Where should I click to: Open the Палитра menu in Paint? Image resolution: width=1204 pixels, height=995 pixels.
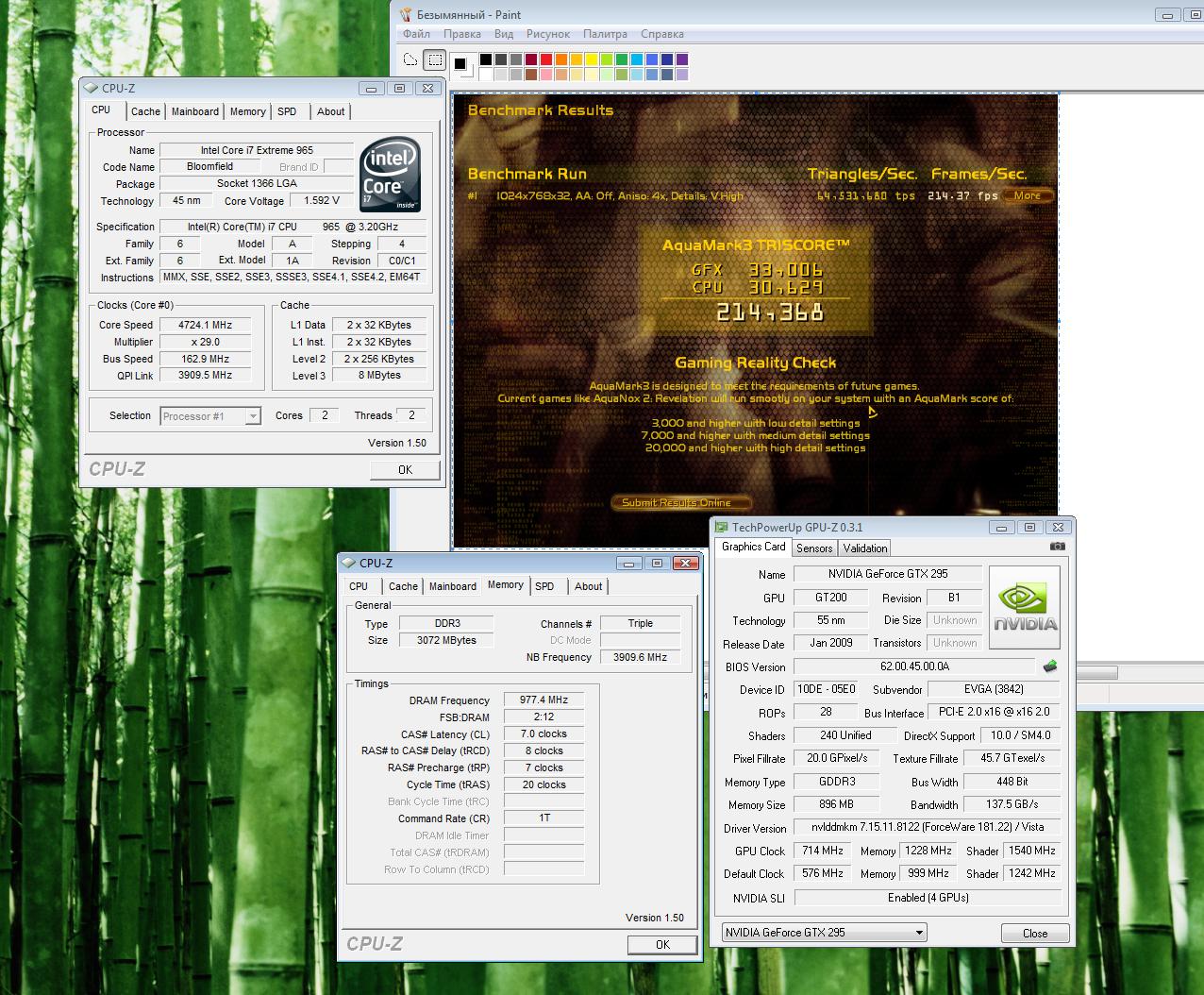click(605, 34)
